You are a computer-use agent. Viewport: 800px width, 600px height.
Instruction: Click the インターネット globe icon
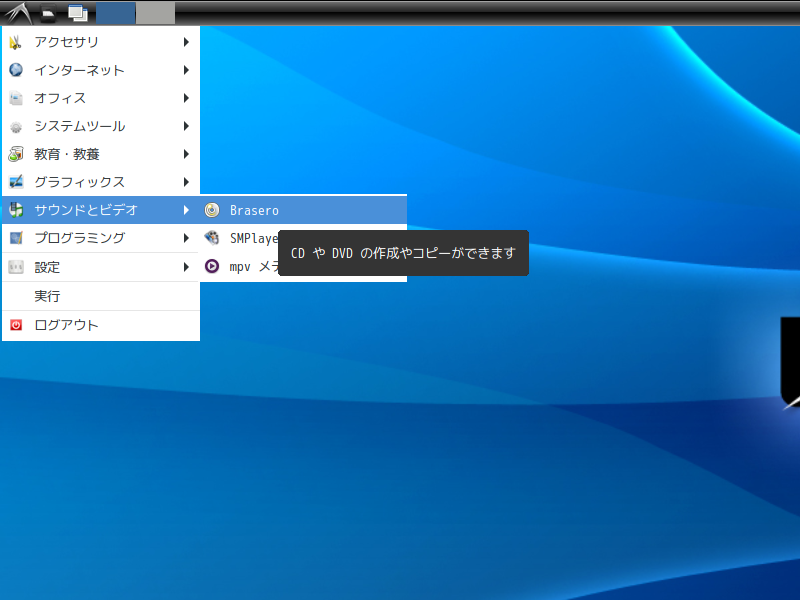(16, 70)
